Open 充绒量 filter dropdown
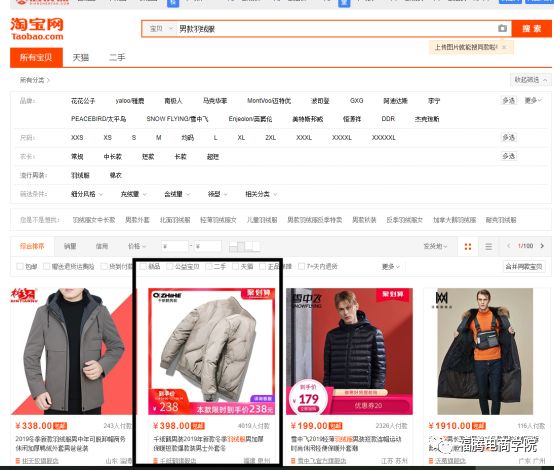The image size is (554, 470). click(133, 194)
